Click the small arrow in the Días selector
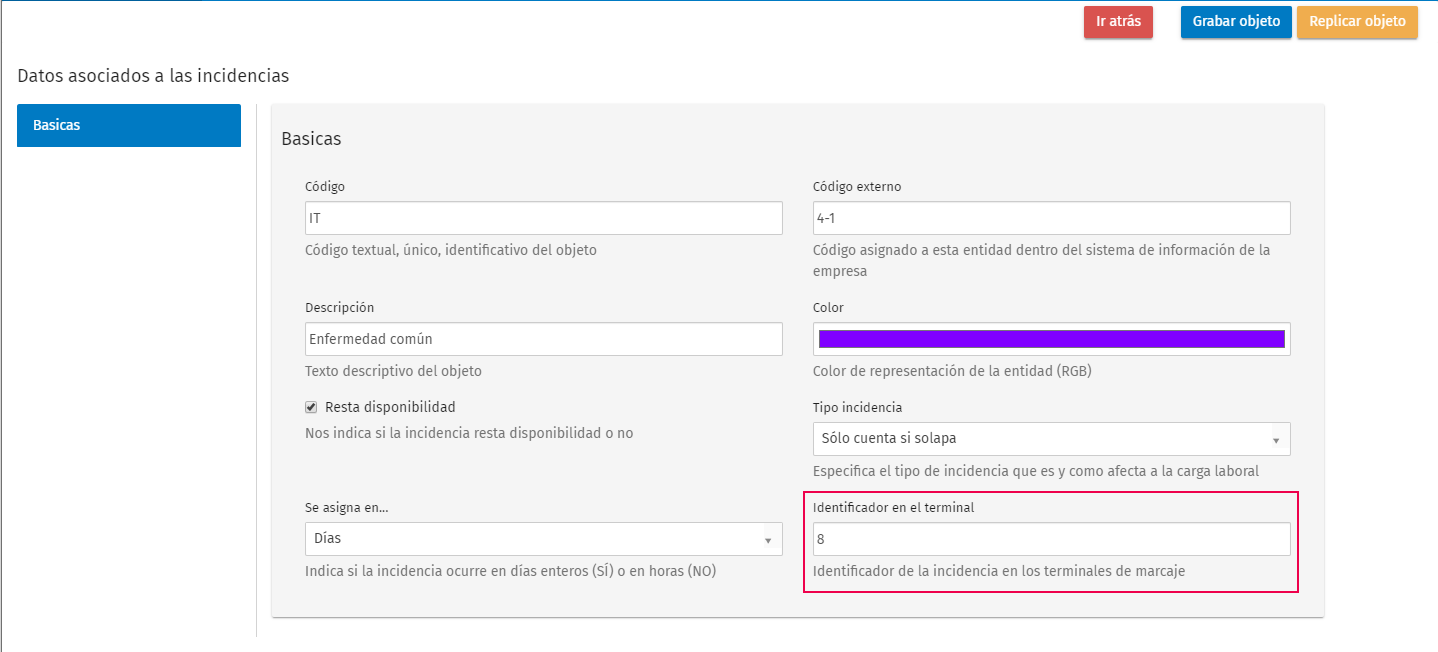1438x652 pixels. (768, 540)
